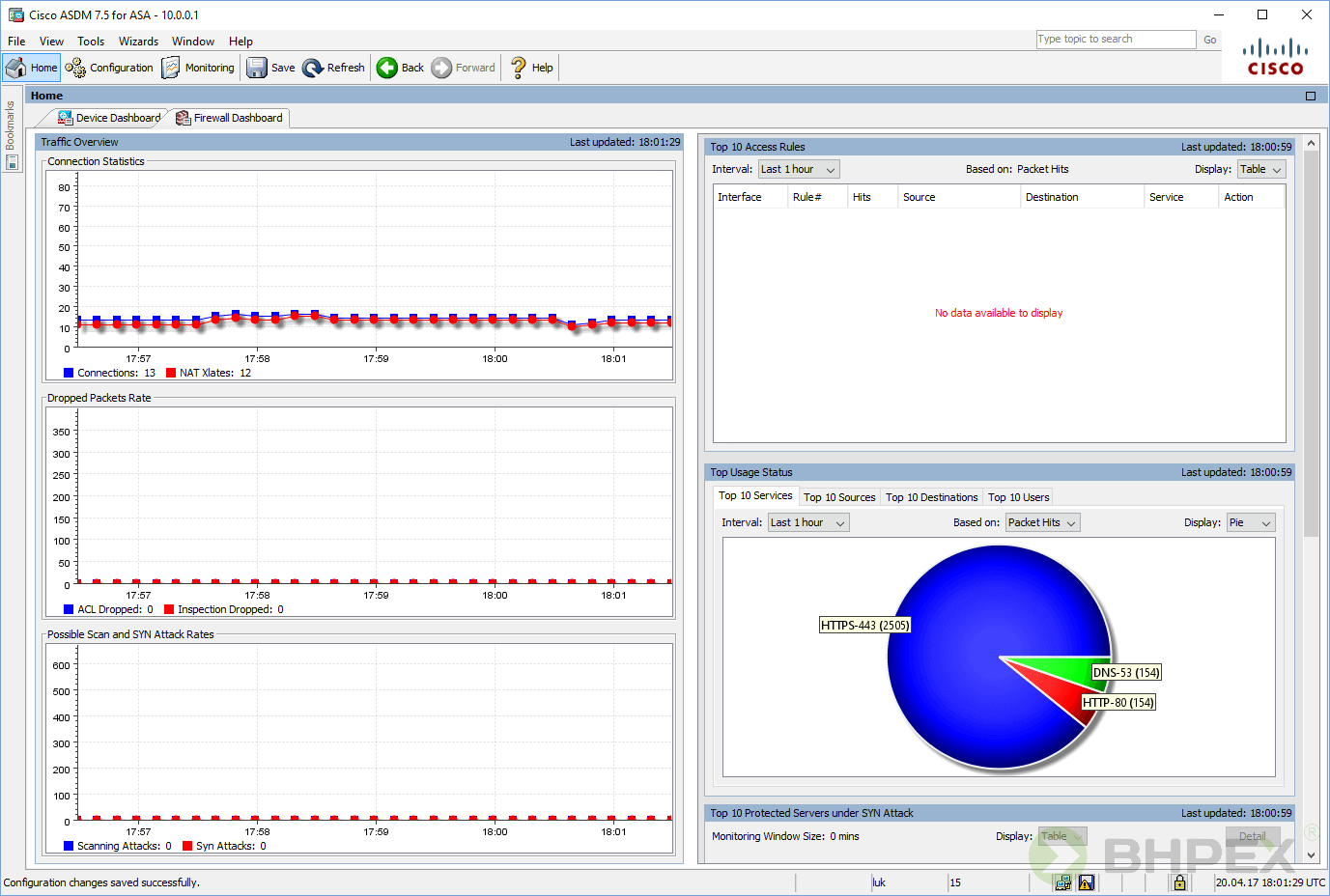Sort by Source column header
Viewport: 1330px width, 896px height.
959,197
